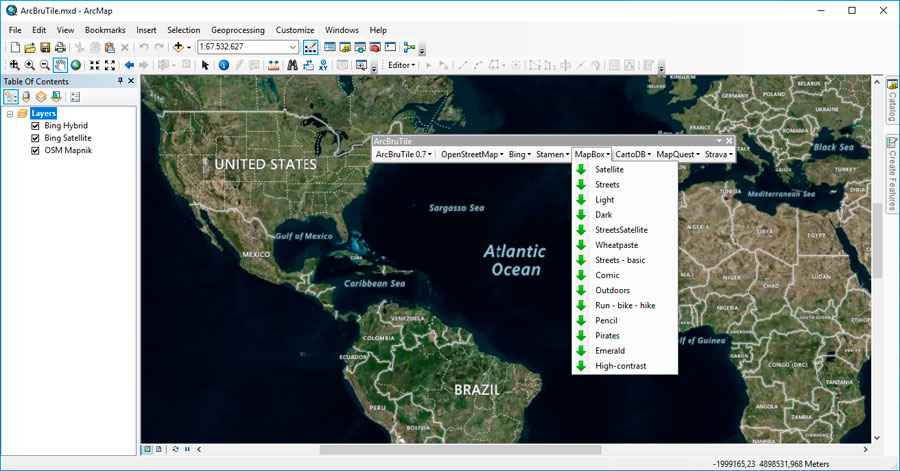Select the Zoom In tool
900x471 pixels.
(29, 65)
